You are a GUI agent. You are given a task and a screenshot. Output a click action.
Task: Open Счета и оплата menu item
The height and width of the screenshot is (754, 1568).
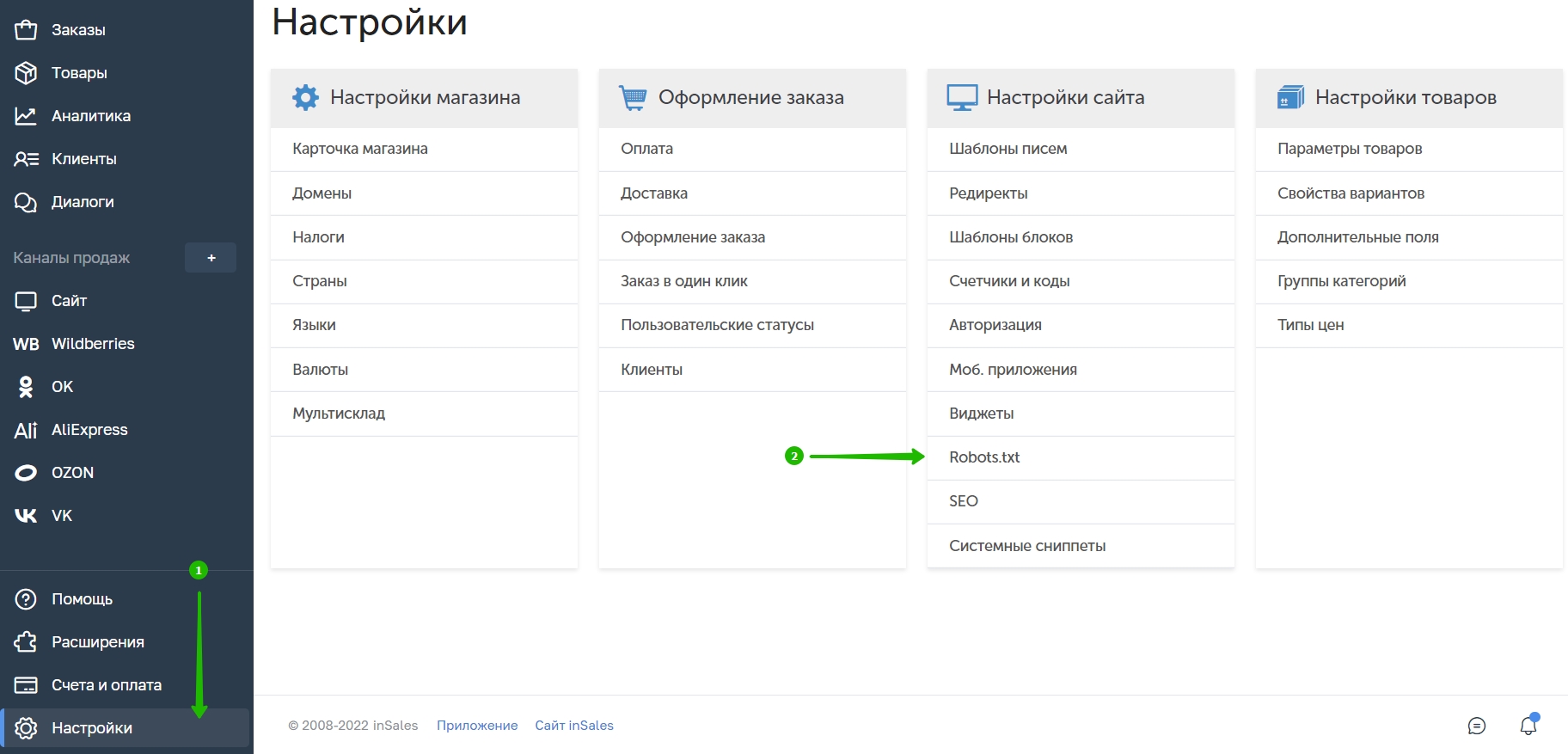107,685
